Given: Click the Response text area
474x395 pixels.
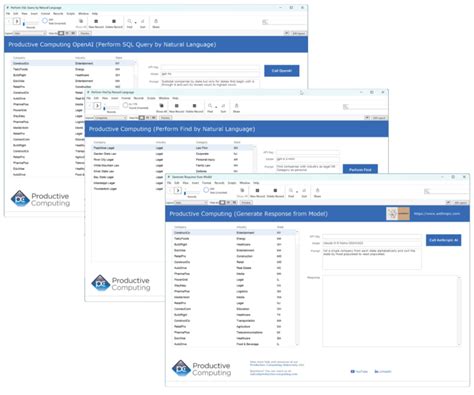Looking at the screenshot, I should point(391,311).
